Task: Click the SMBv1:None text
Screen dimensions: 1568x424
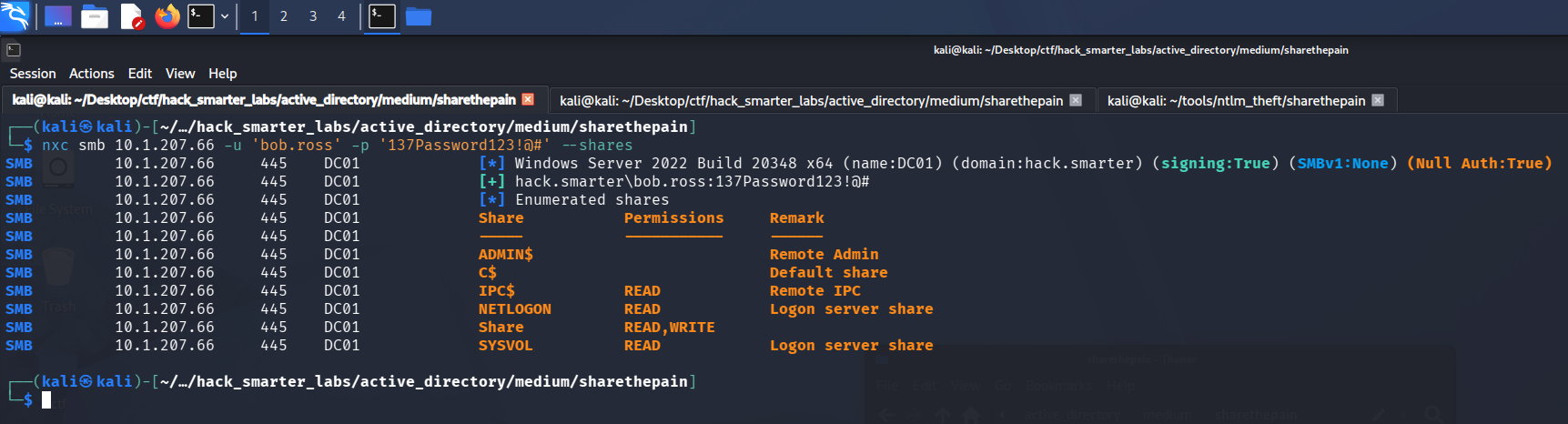Action: click(1343, 164)
